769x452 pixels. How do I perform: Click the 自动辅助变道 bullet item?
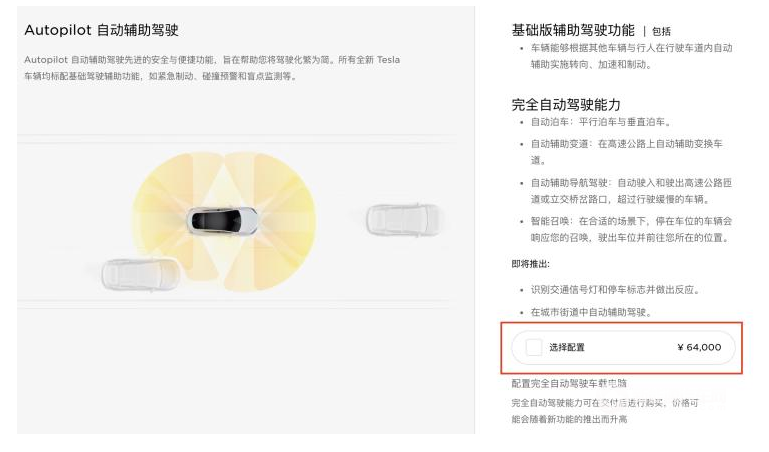pyautogui.click(x=627, y=152)
